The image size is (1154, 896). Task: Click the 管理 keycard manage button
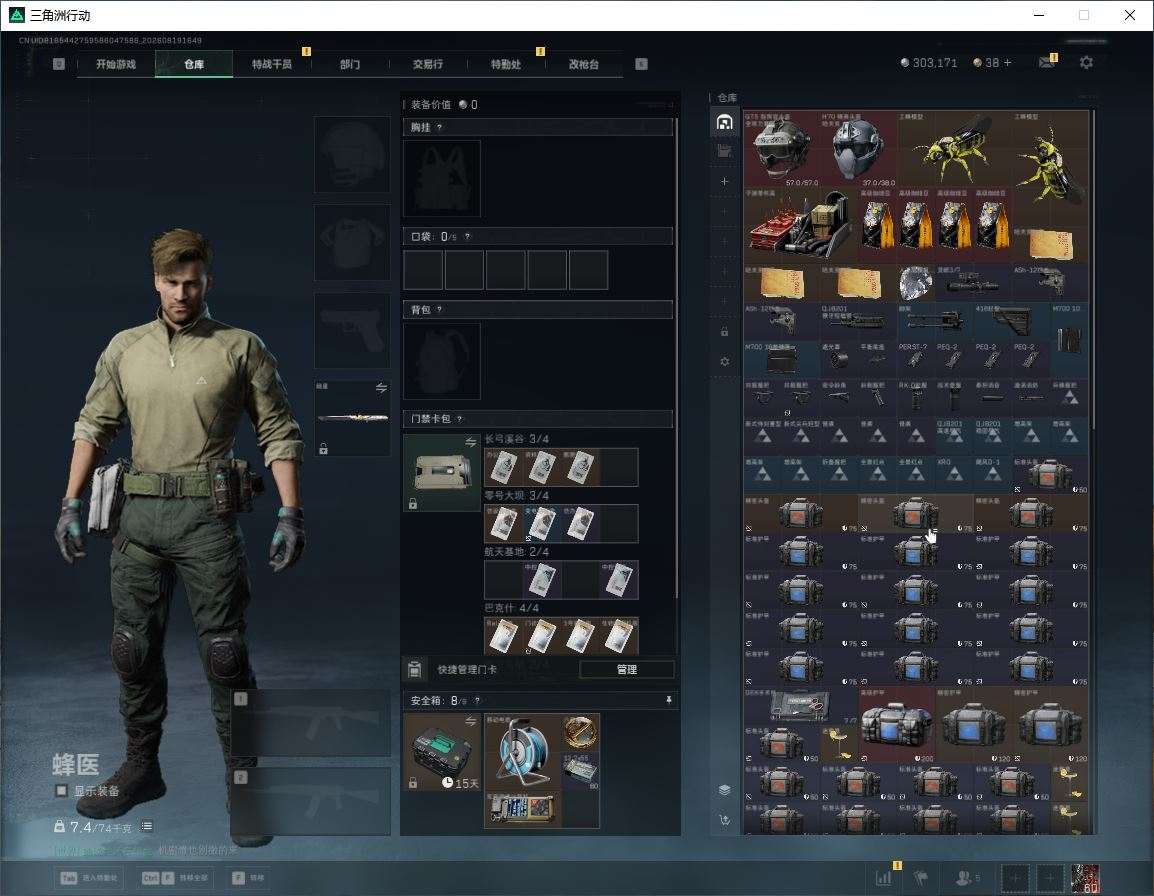(626, 669)
